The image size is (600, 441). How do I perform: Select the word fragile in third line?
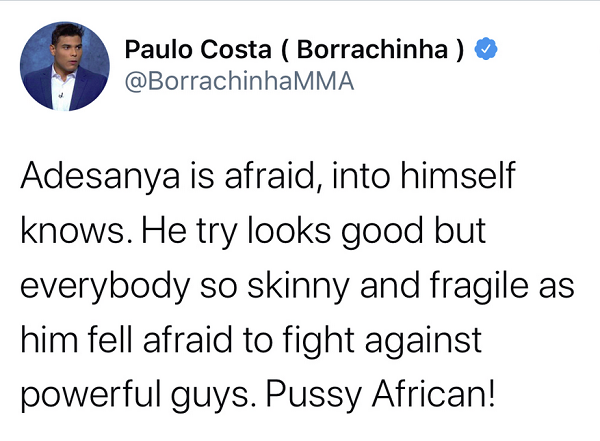point(479,286)
